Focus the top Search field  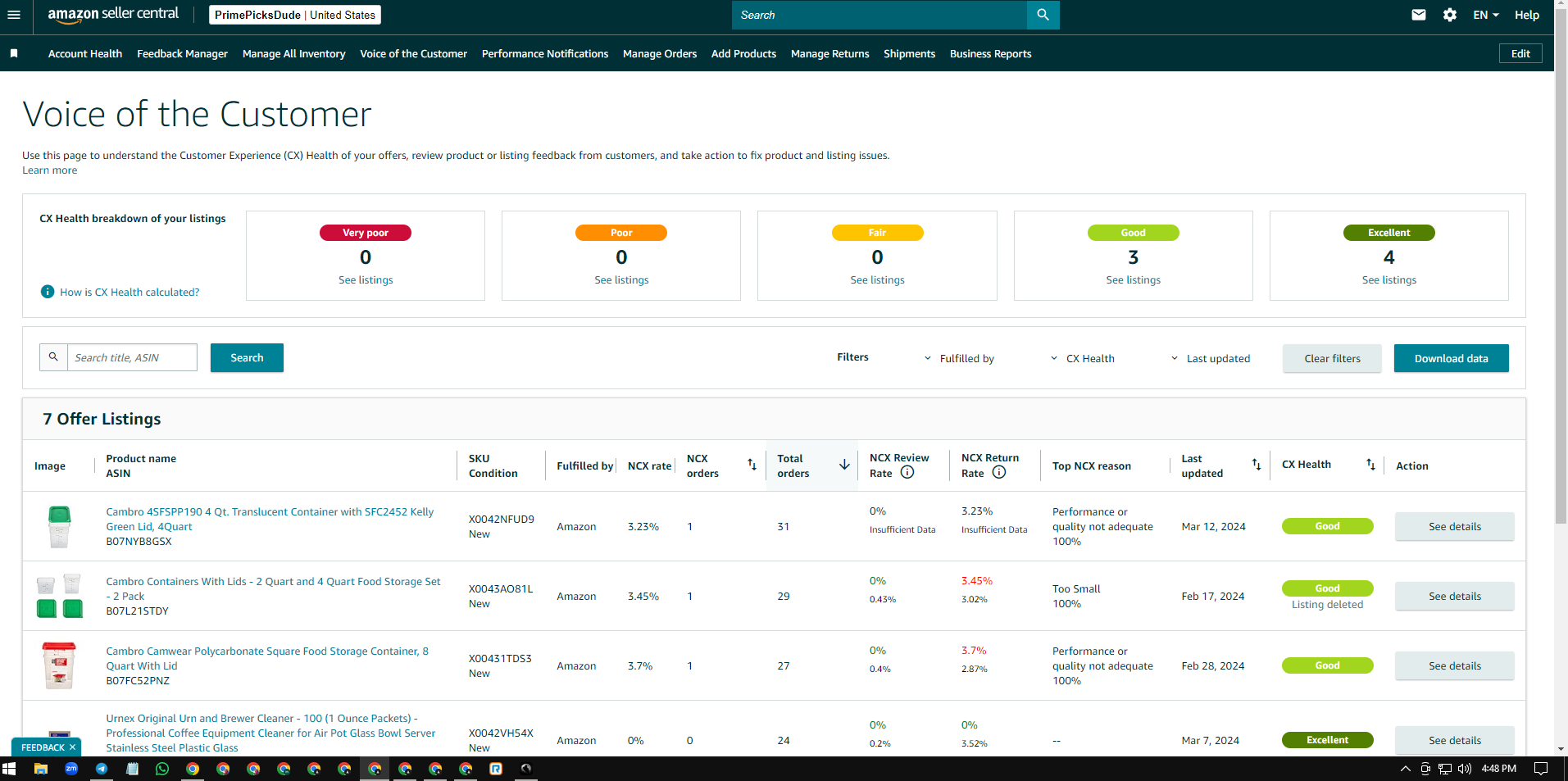click(879, 15)
